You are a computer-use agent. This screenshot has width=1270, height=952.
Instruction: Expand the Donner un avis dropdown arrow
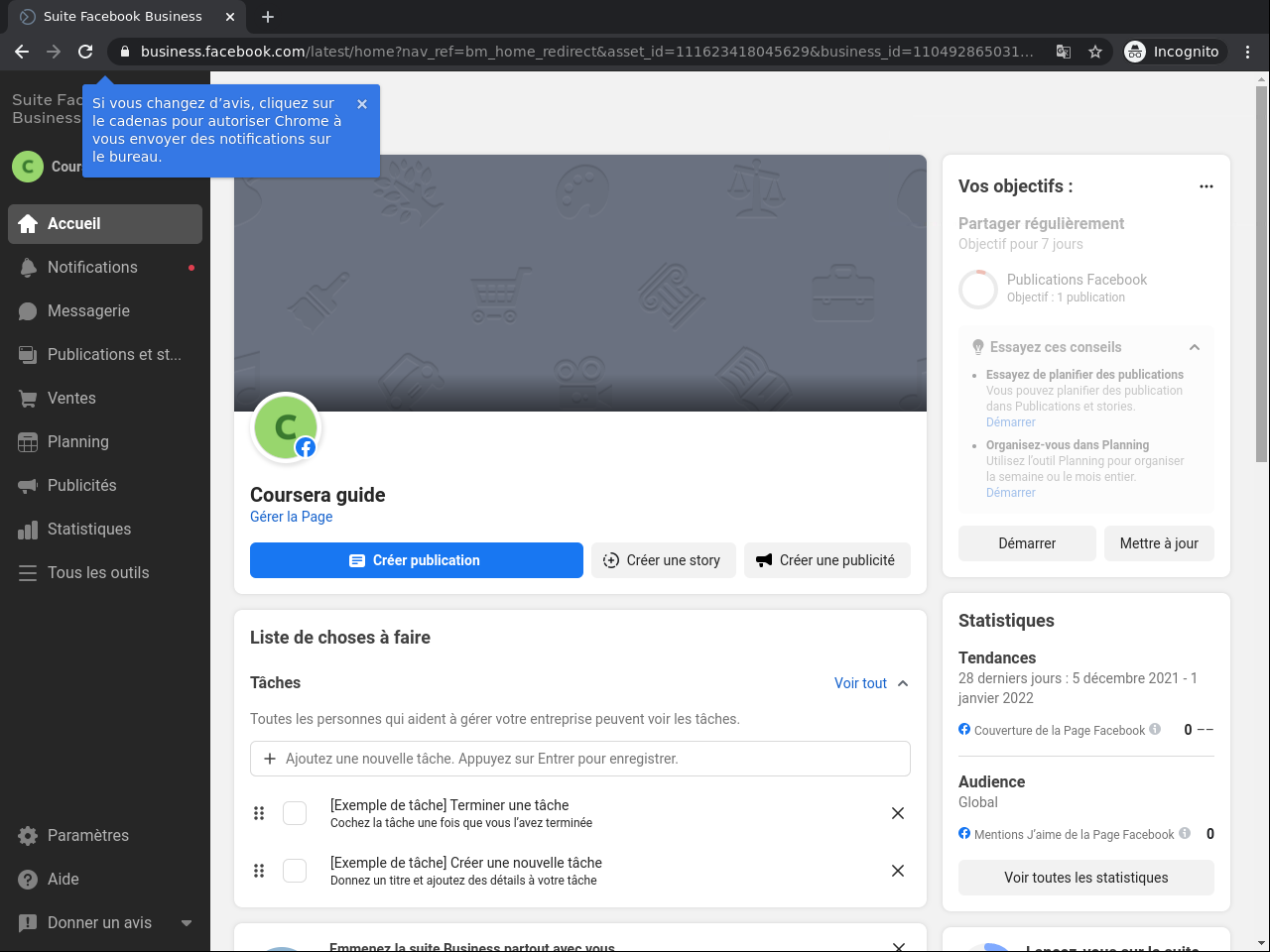point(187,923)
